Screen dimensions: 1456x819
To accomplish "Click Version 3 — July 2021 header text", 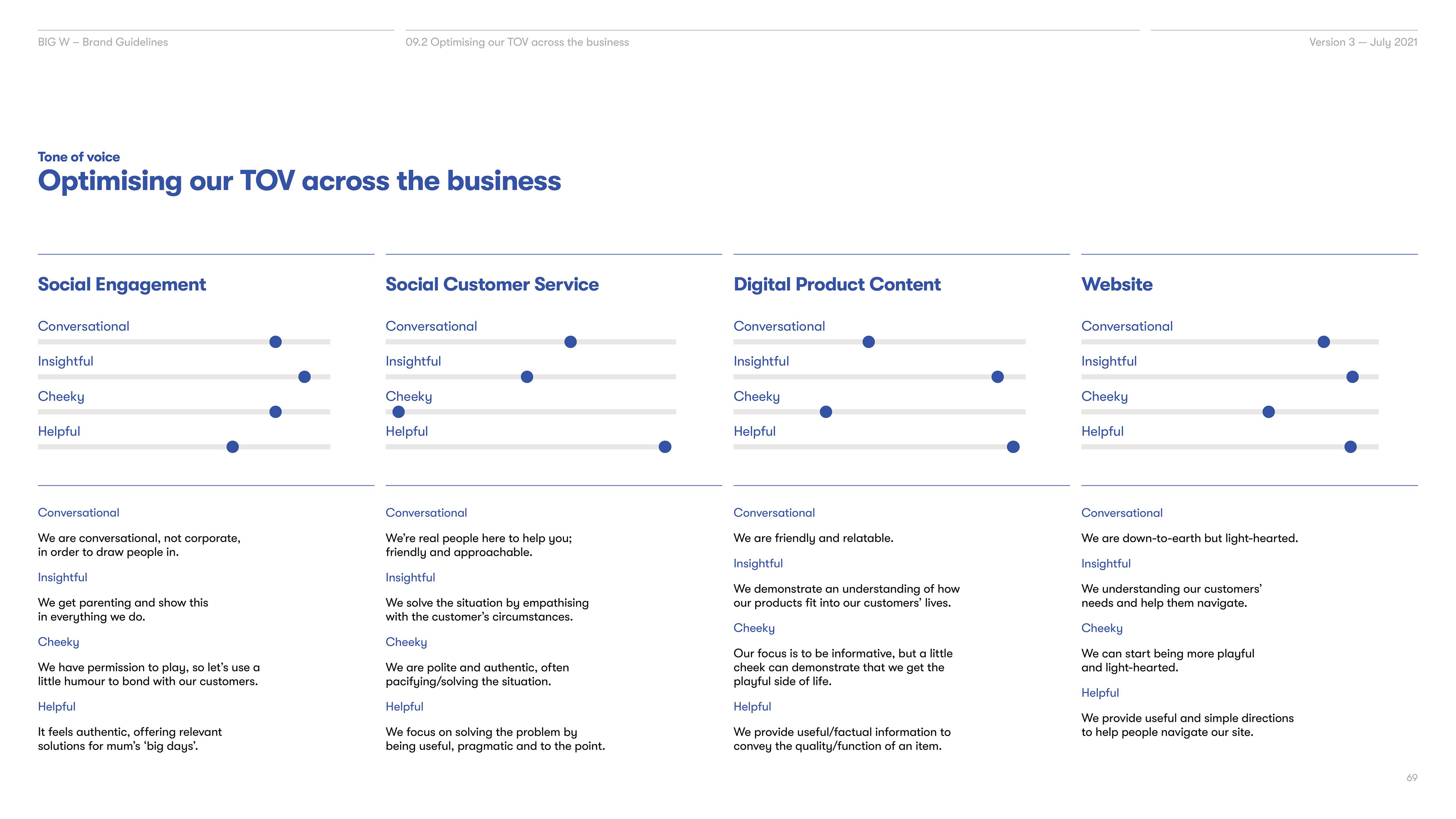I will [1363, 42].
